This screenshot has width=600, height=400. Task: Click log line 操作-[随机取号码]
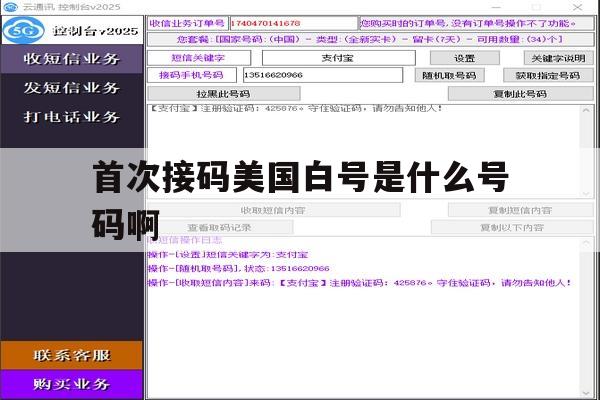click(239, 269)
